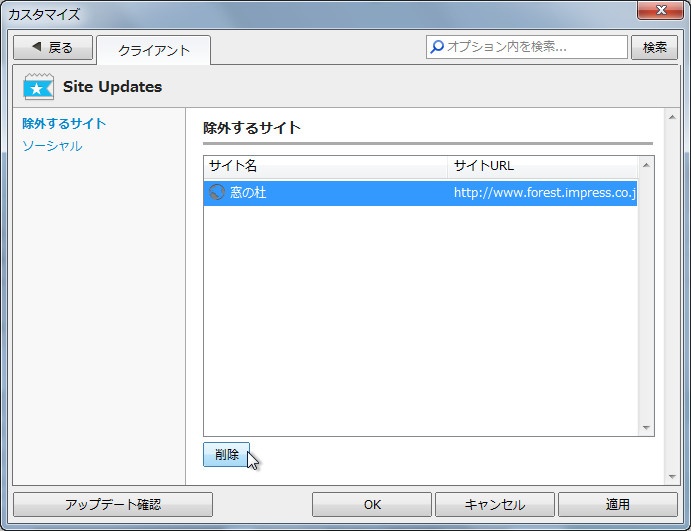
Task: Click the 戻る back button
Action: click(x=53, y=47)
